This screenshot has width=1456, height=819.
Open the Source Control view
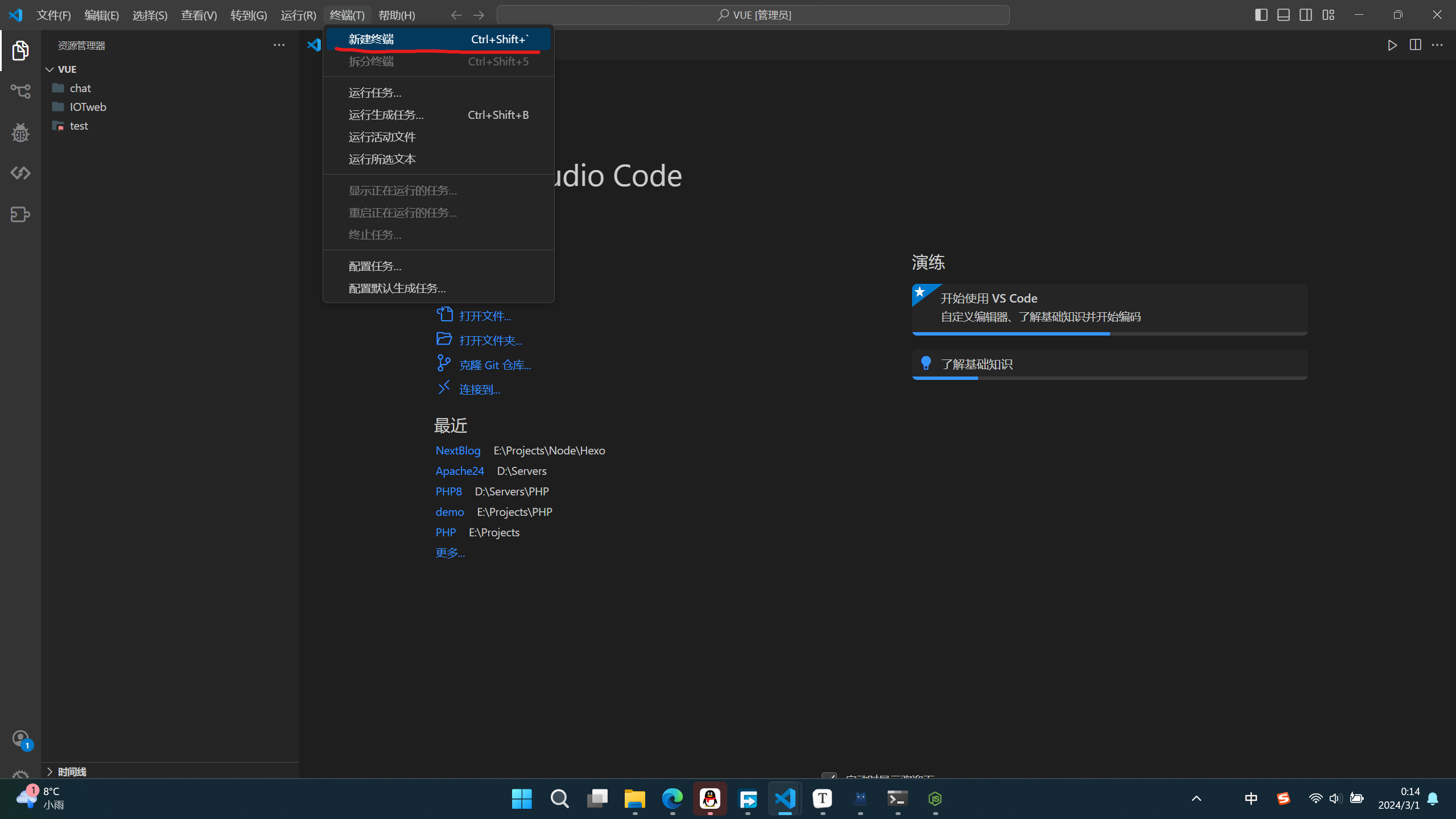click(x=20, y=91)
